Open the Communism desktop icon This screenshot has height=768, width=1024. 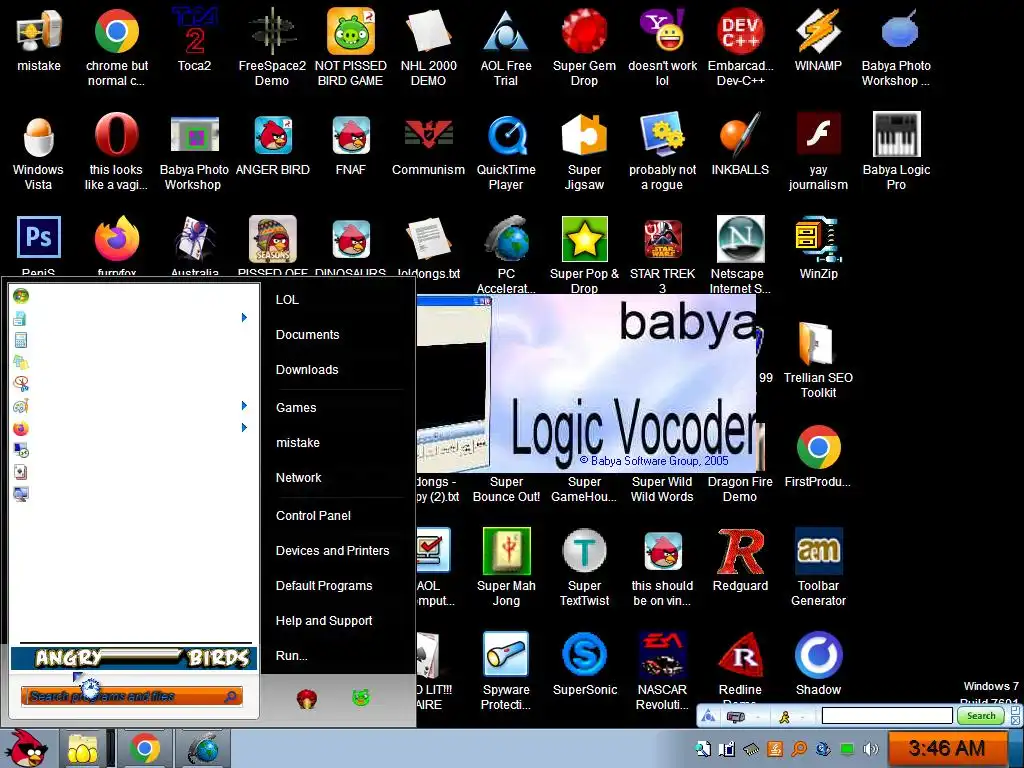pyautogui.click(x=428, y=135)
